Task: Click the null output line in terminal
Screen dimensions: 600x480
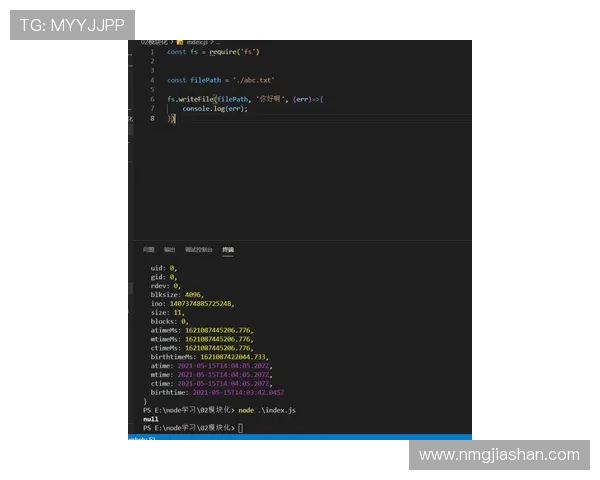Action: tap(151, 419)
